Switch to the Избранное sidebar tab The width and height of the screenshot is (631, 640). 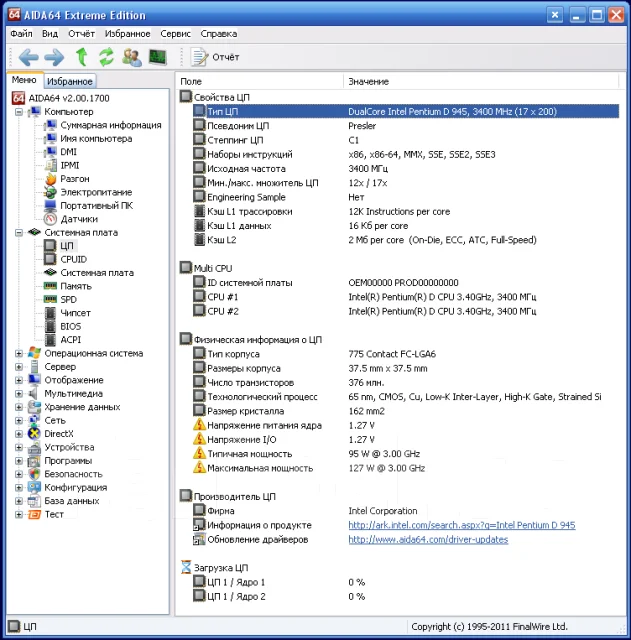click(x=70, y=81)
